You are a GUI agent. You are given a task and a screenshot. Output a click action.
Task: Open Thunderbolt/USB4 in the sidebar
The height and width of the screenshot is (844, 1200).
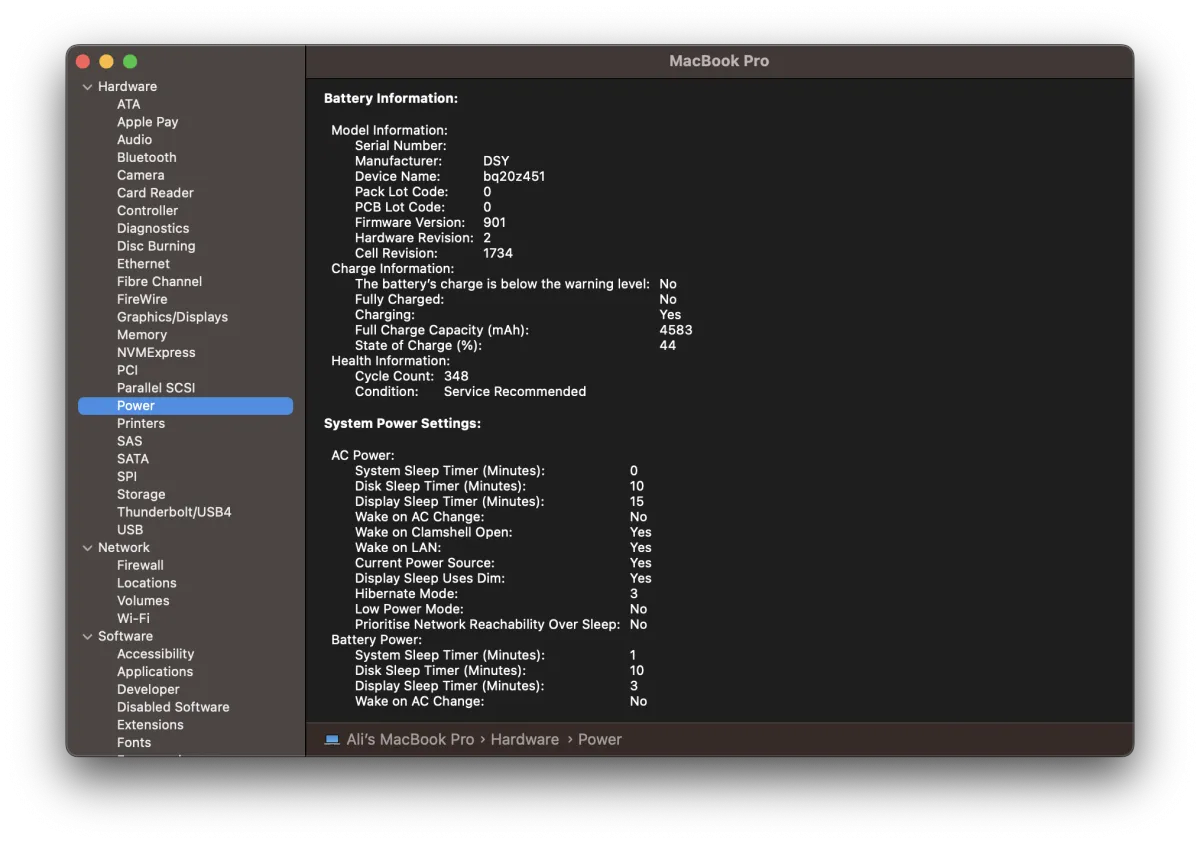pos(174,512)
